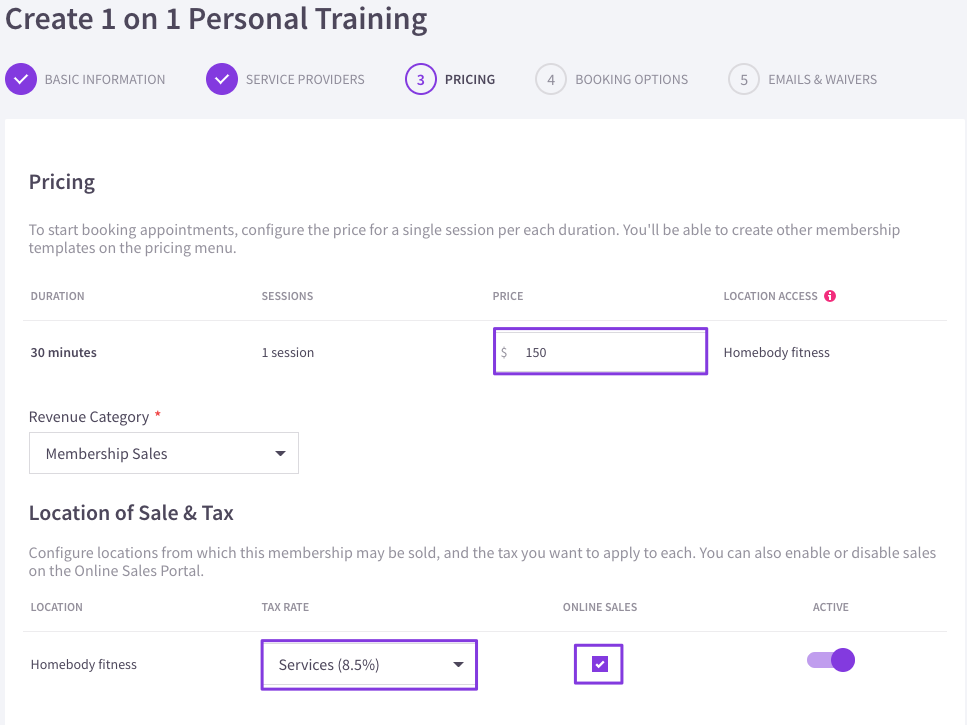Expand tax rate list using the arrow
Image resolution: width=967 pixels, height=725 pixels.
click(458, 665)
